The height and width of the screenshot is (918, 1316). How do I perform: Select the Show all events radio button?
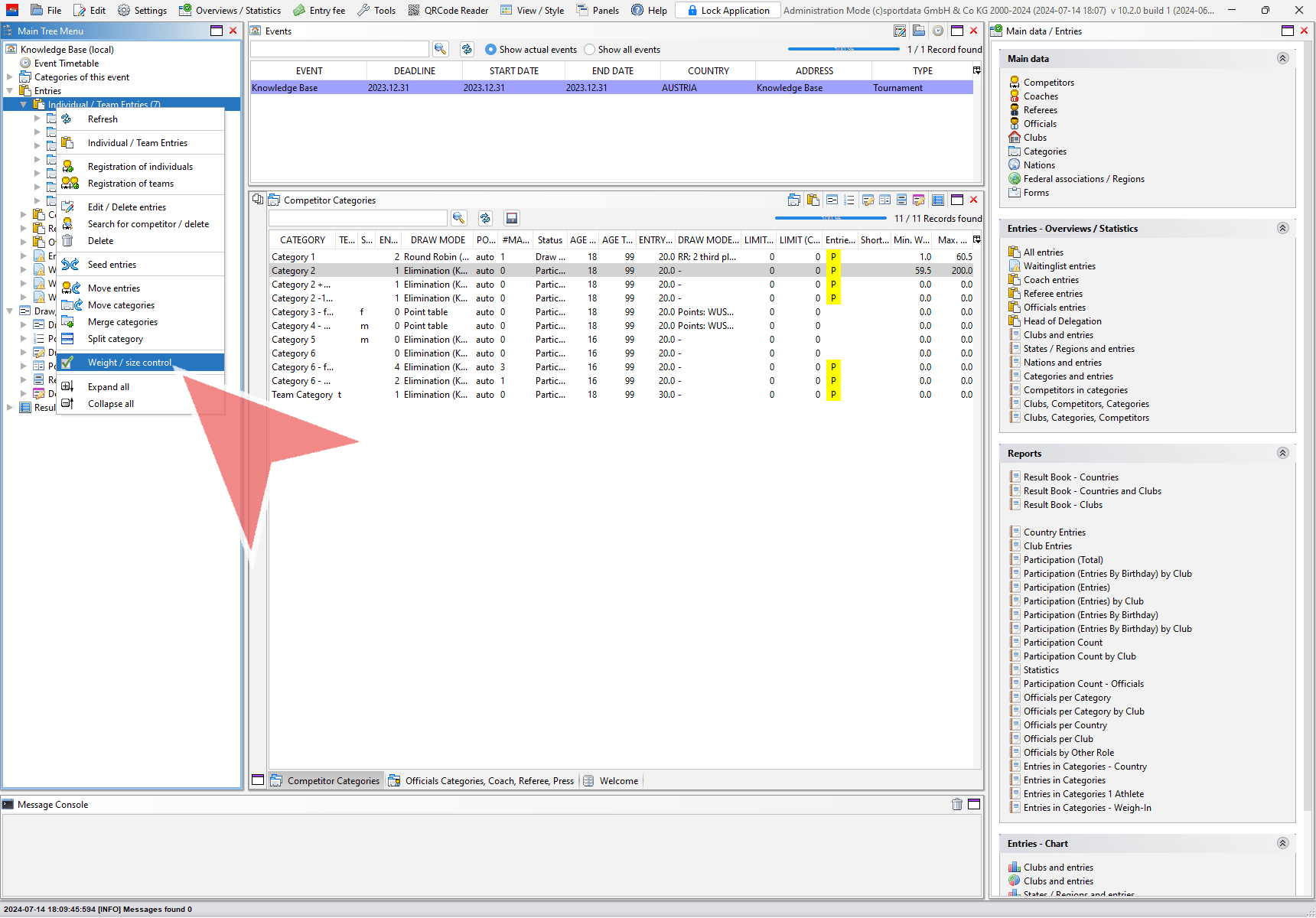click(x=589, y=50)
